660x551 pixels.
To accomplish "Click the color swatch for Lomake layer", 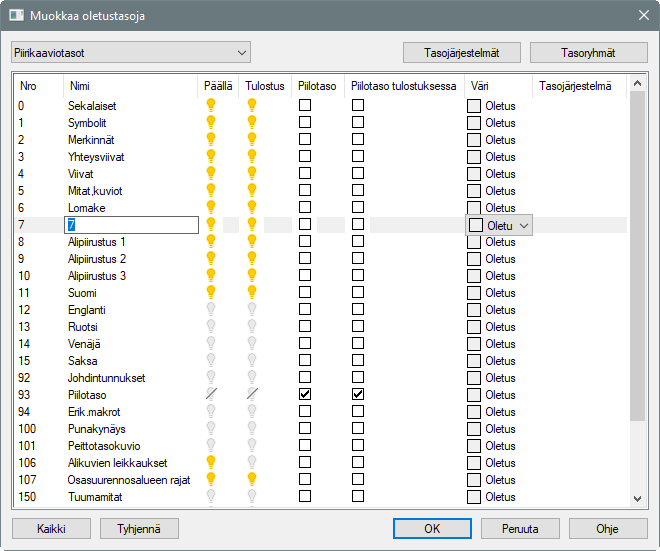I will point(474,208).
